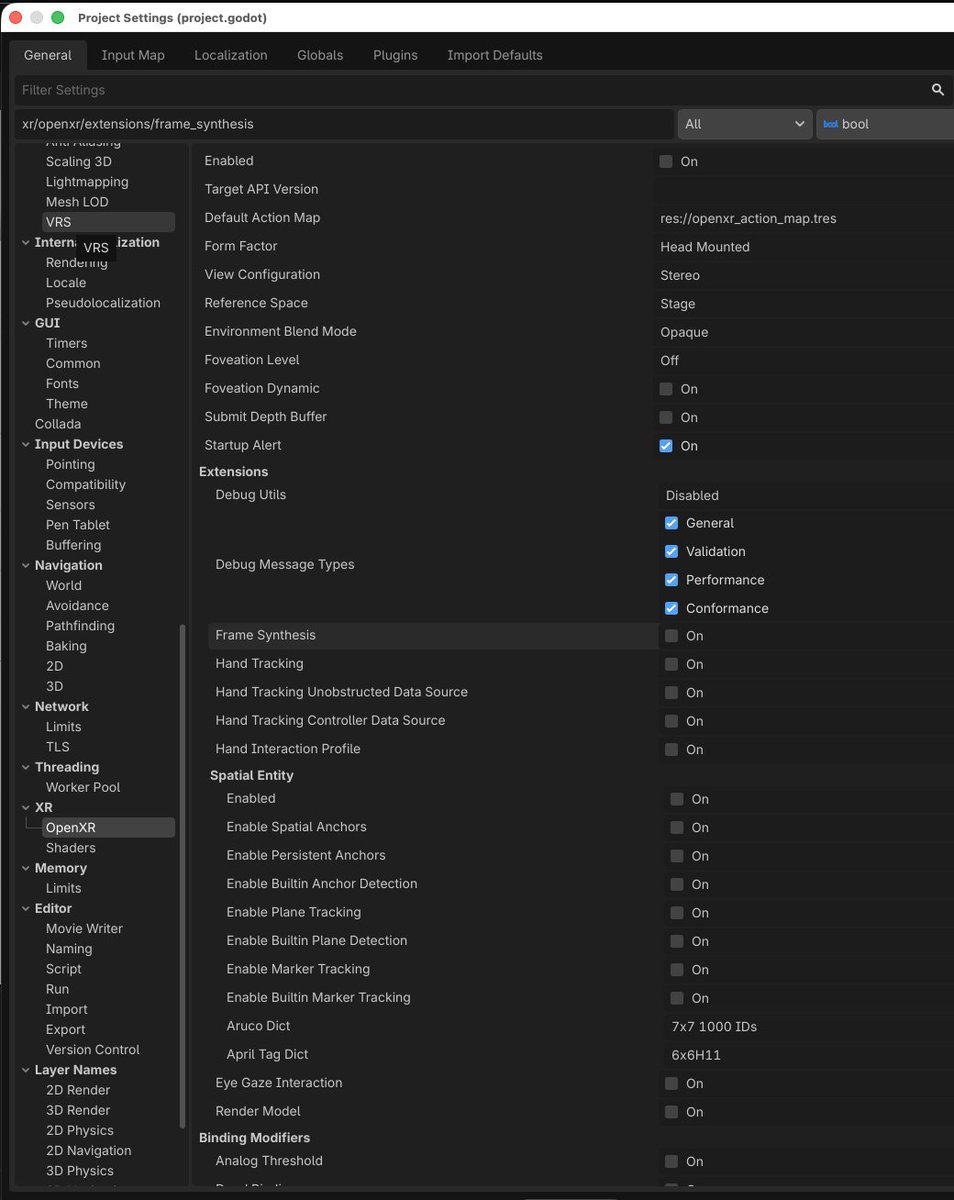Uncheck the Performance debug message type
This screenshot has width=954, height=1200.
pos(671,580)
